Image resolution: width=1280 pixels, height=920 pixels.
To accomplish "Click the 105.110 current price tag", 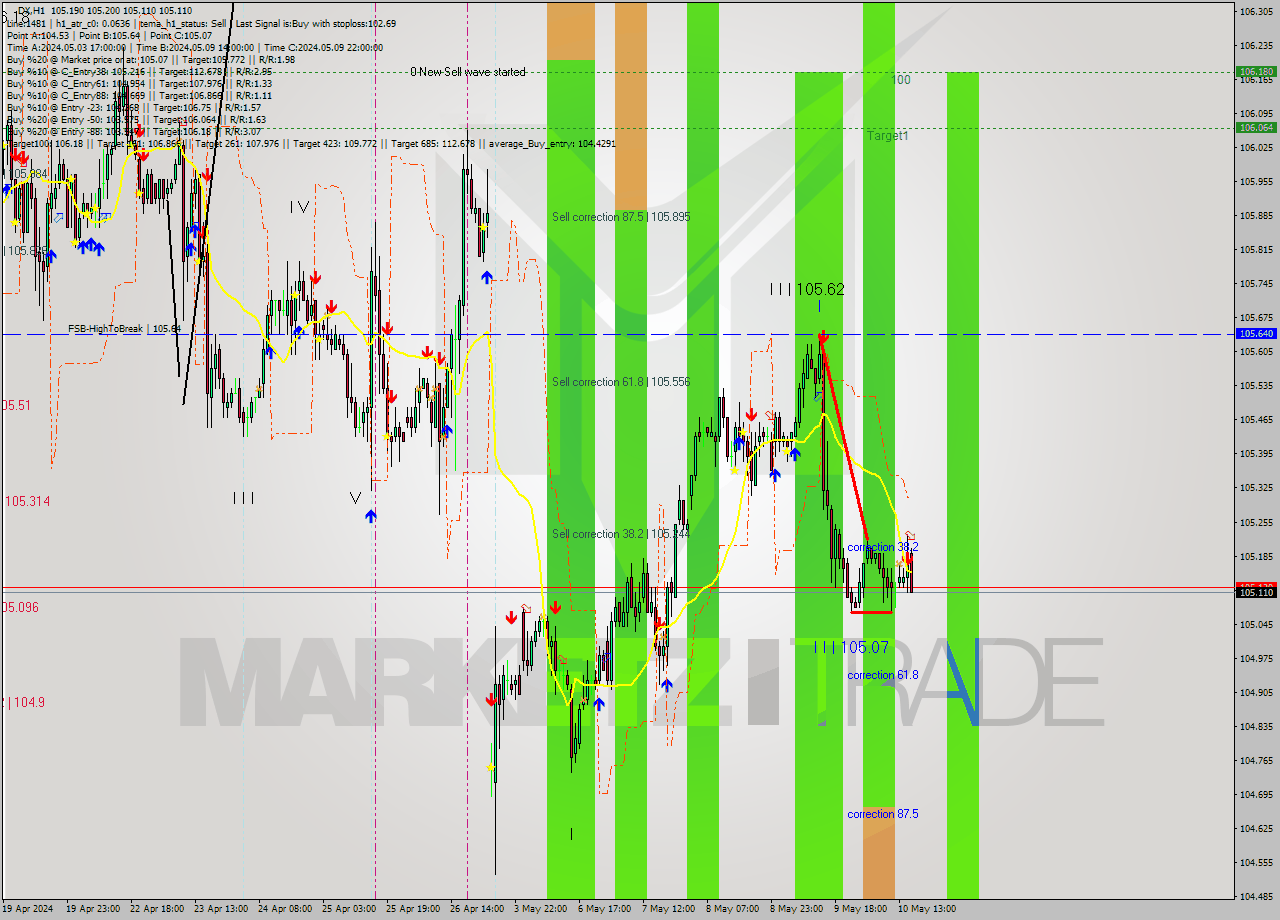I will (x=1256, y=593).
